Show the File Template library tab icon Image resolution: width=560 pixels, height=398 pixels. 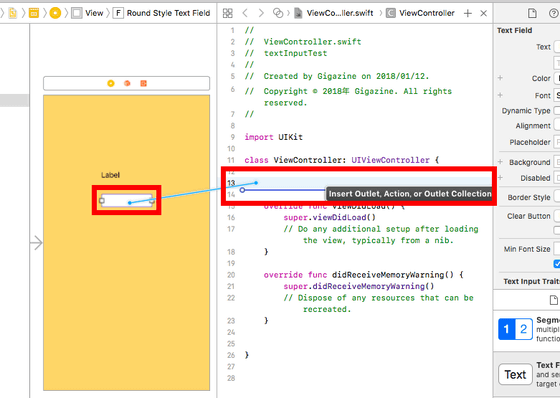553,300
